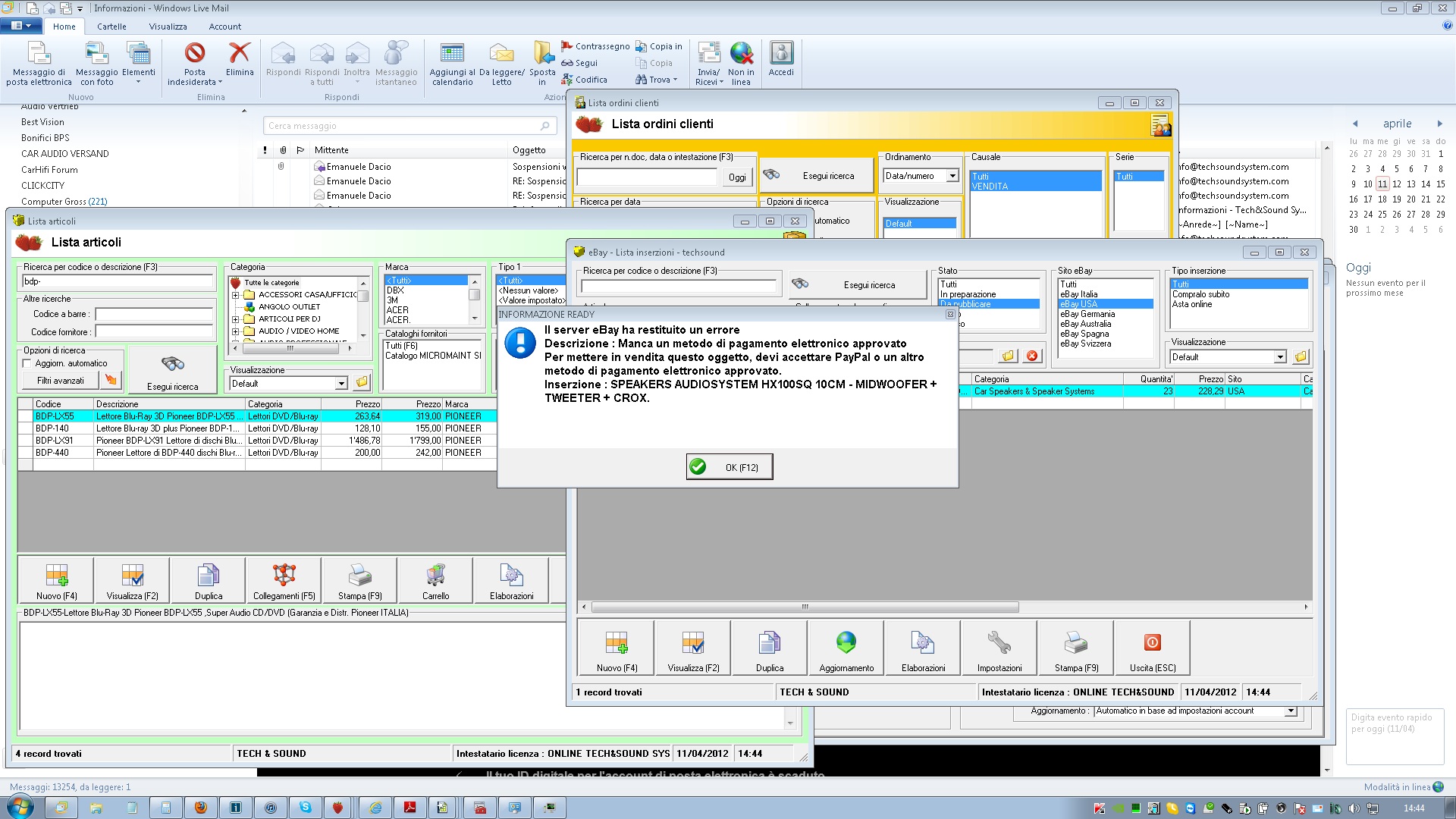Screen dimensions: 1456x819
Task: Select Compralo subito in Tipo inserzione list
Action: pyautogui.click(x=1200, y=294)
